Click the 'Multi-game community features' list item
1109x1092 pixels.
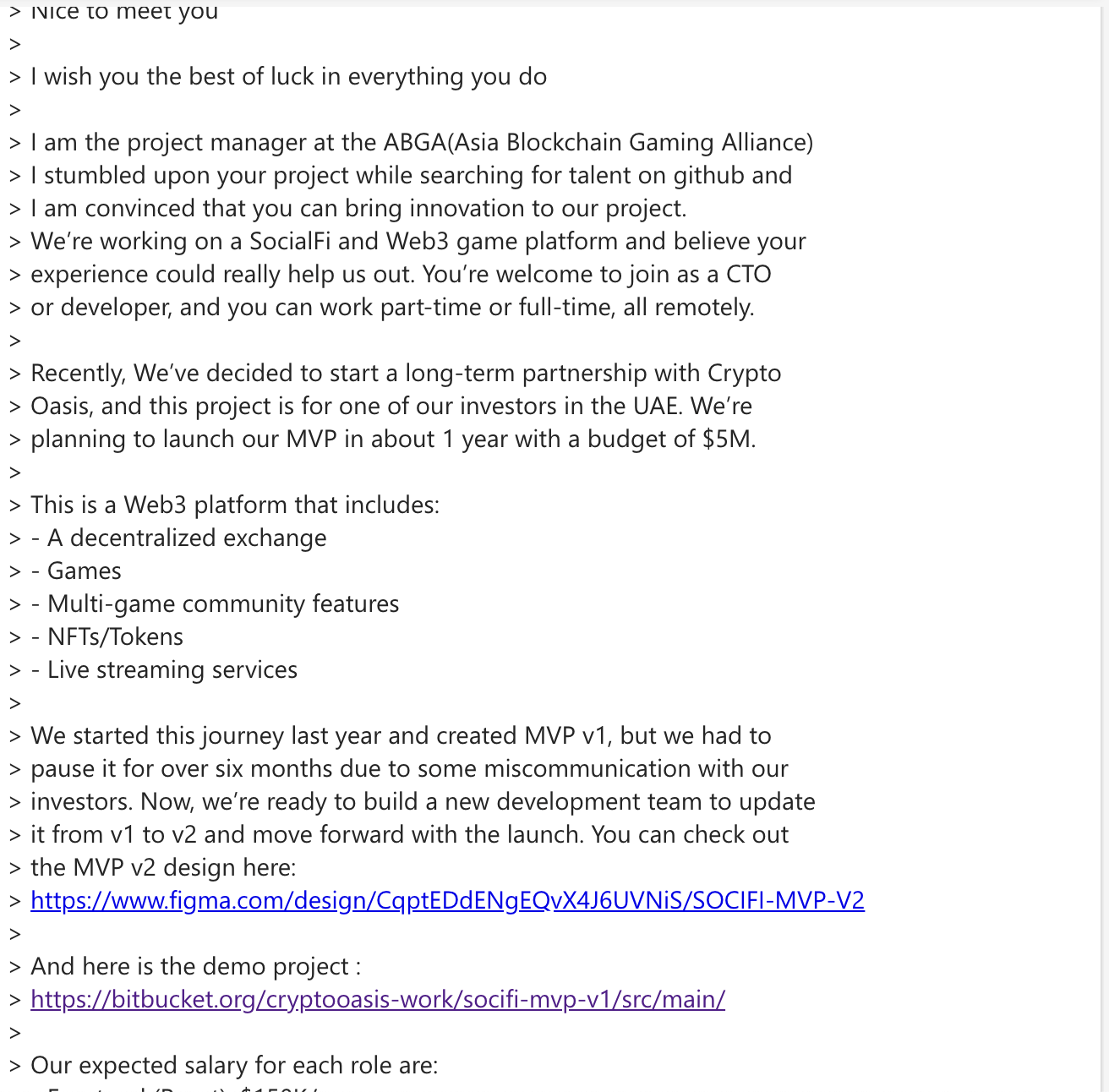(x=223, y=603)
